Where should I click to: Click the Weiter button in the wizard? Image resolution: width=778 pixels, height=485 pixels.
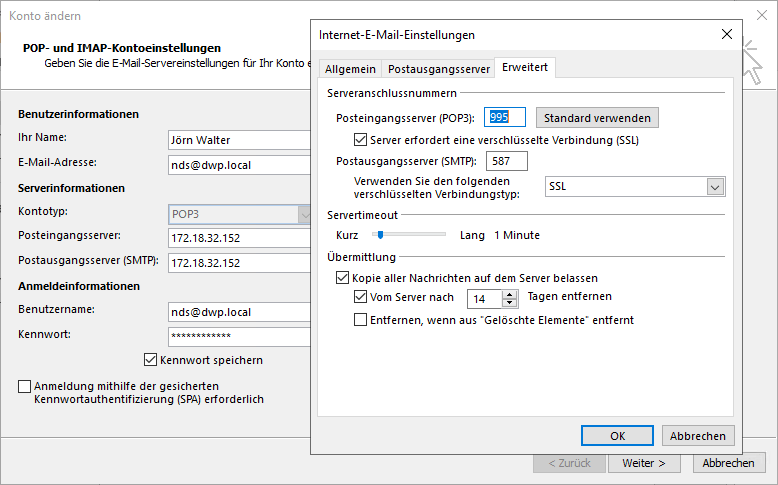[643, 463]
